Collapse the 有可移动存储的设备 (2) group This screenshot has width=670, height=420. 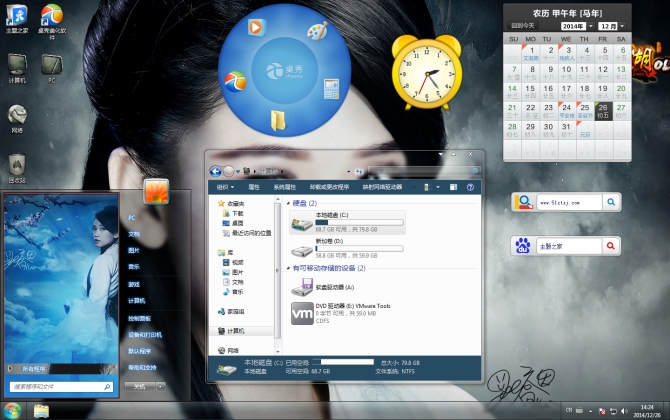pyautogui.click(x=288, y=269)
